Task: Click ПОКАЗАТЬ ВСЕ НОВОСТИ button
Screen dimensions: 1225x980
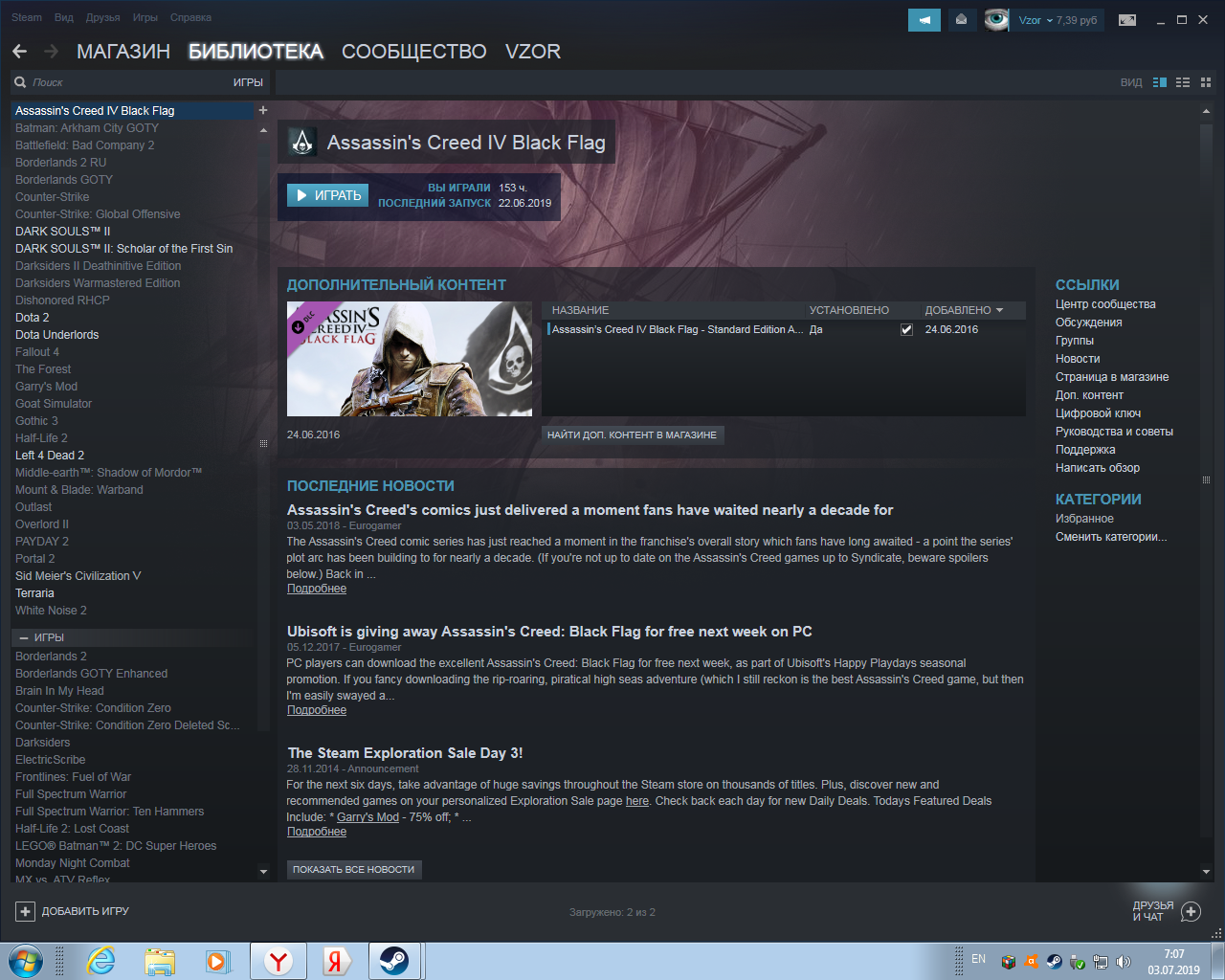Action: pos(354,869)
